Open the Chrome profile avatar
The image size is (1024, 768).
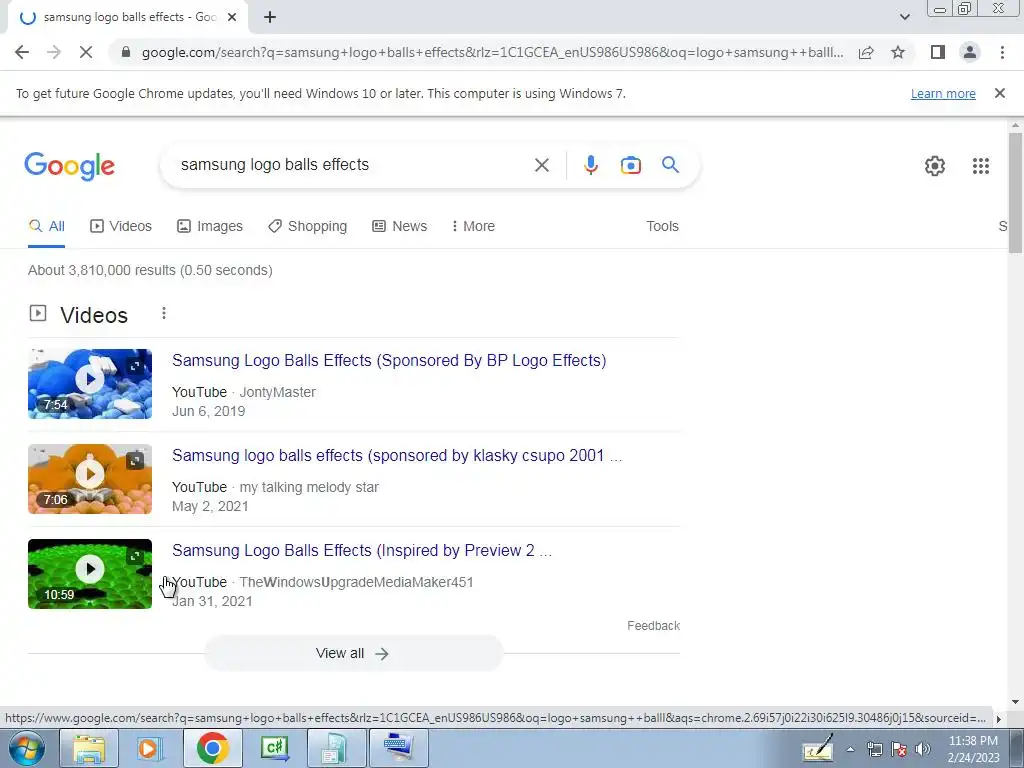[970, 52]
